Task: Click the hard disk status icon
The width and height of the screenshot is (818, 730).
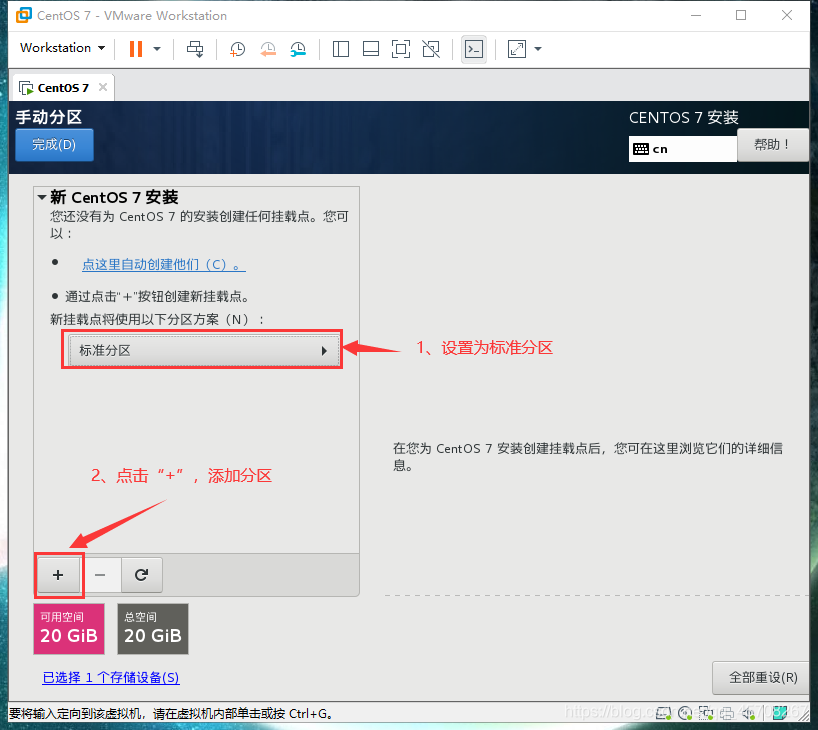Action: click(x=664, y=713)
